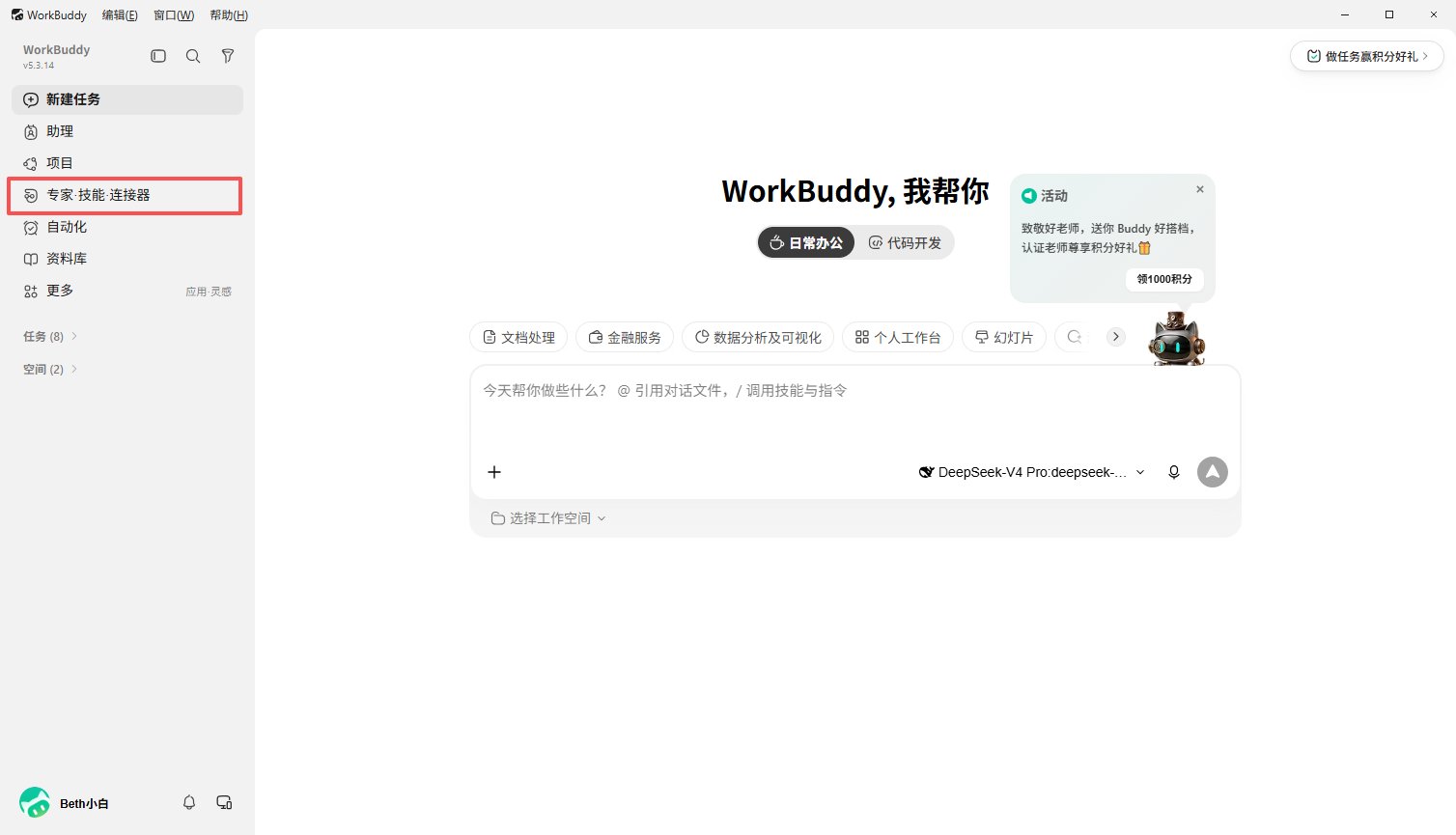This screenshot has width=1456, height=835.
Task: Click the robot cat mascot
Action: point(1176,338)
